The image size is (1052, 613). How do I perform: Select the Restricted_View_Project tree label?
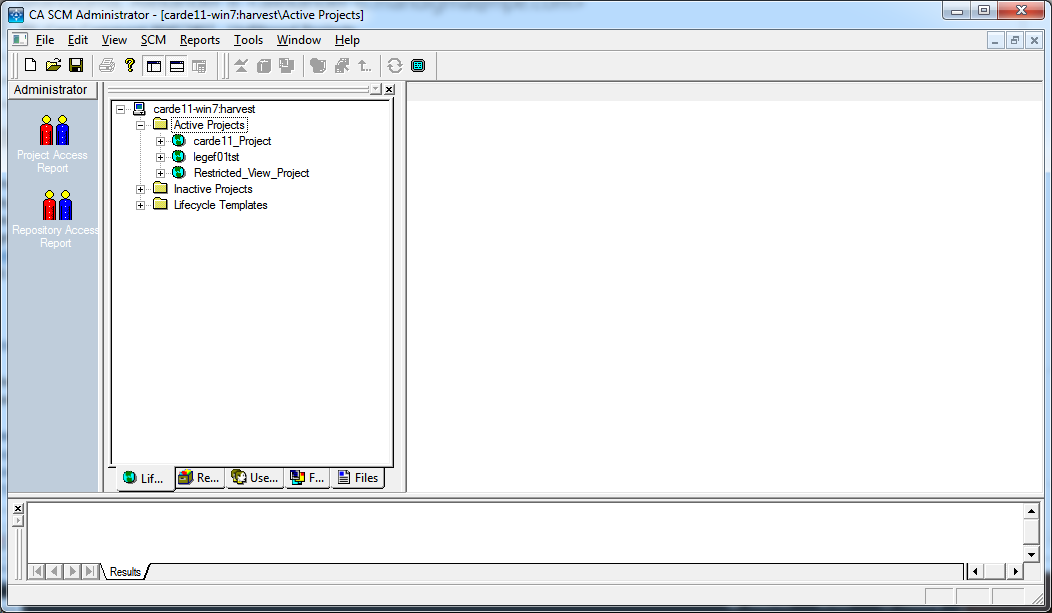point(252,173)
